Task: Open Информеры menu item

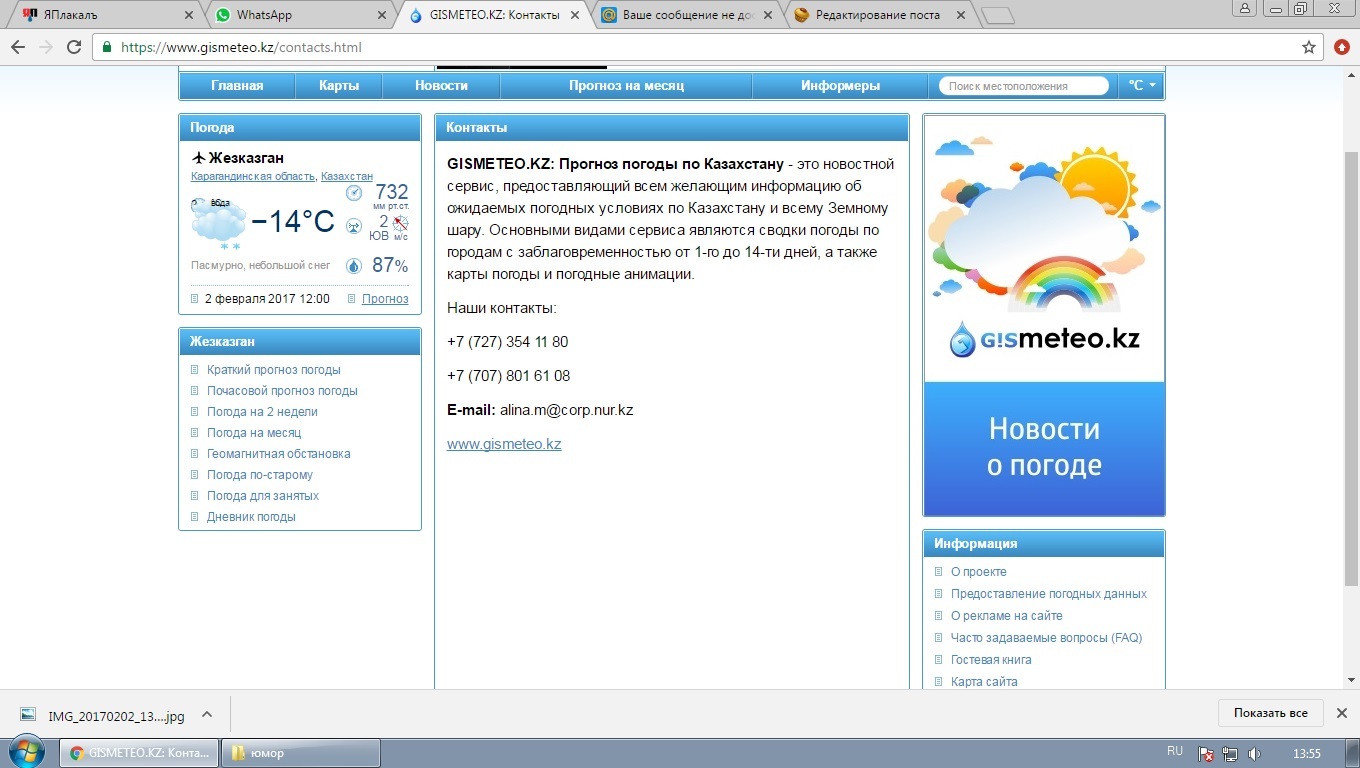Action: (840, 86)
